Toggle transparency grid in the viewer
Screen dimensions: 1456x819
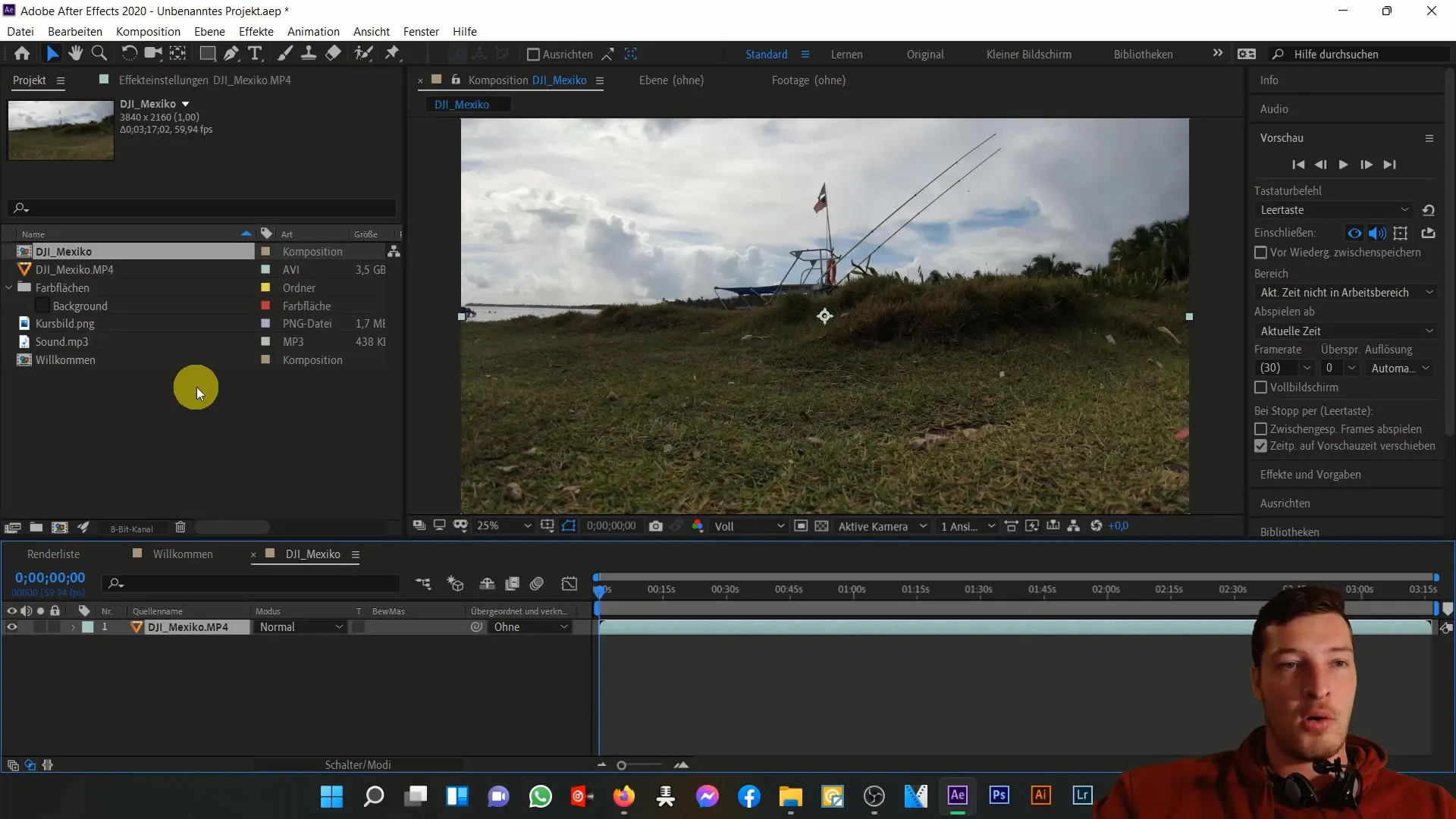821,526
